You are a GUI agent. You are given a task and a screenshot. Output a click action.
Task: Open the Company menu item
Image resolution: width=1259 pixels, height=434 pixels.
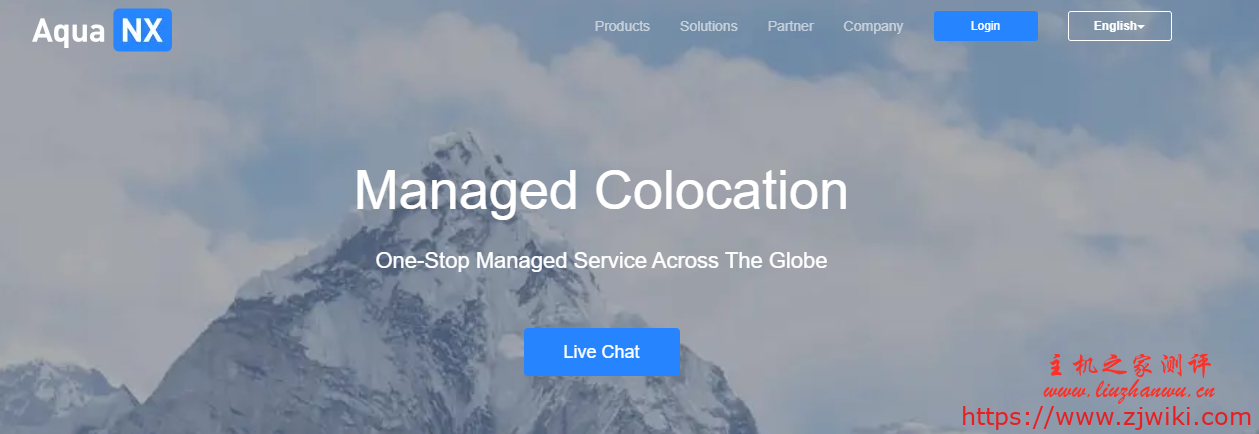[873, 26]
